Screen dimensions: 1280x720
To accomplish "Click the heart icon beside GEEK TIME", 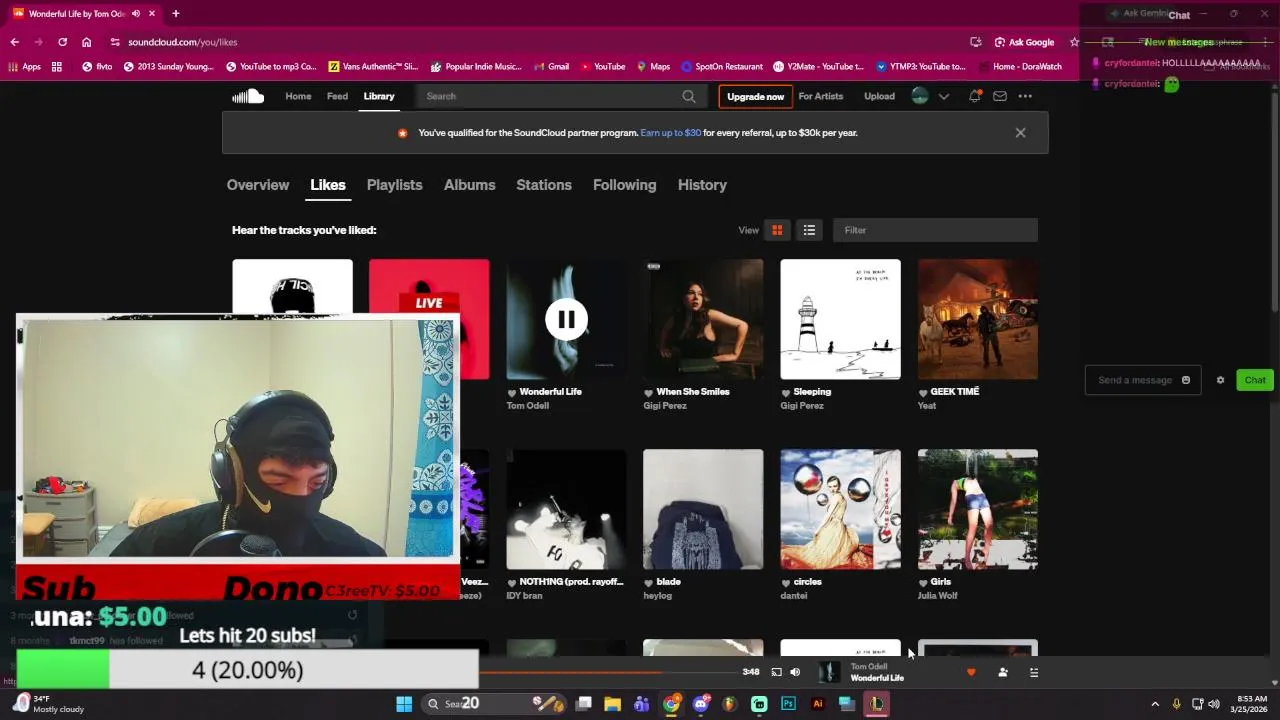I will (x=923, y=392).
